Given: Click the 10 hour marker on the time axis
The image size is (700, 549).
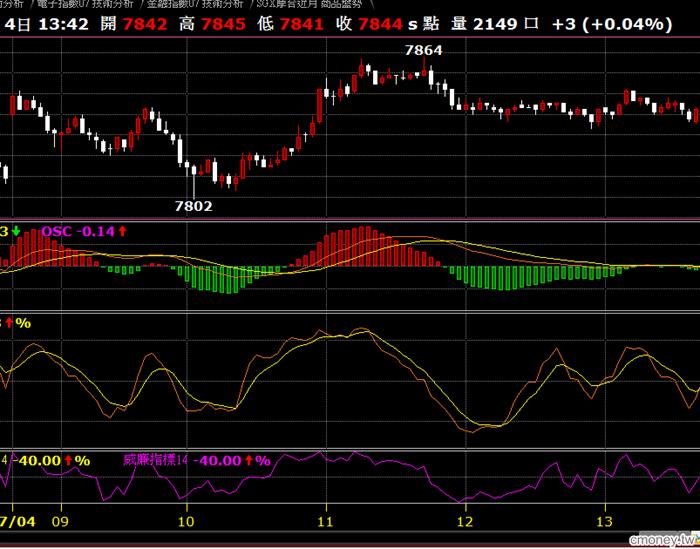Looking at the screenshot, I should (x=186, y=521).
